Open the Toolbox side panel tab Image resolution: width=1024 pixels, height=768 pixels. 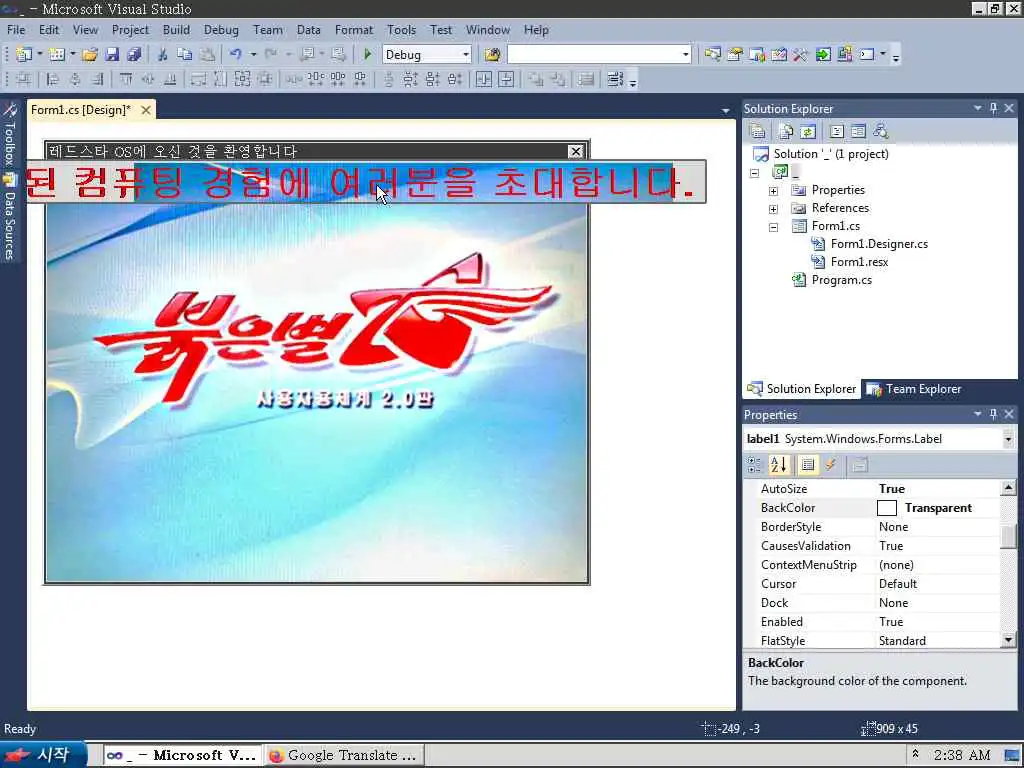tap(10, 136)
